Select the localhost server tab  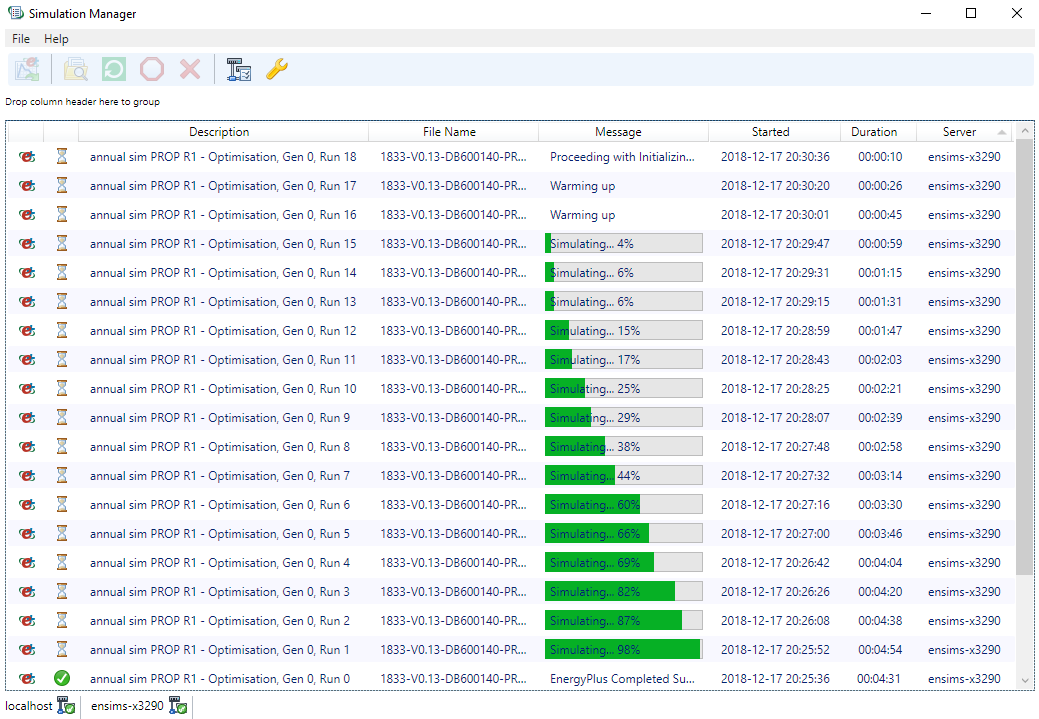pos(40,706)
